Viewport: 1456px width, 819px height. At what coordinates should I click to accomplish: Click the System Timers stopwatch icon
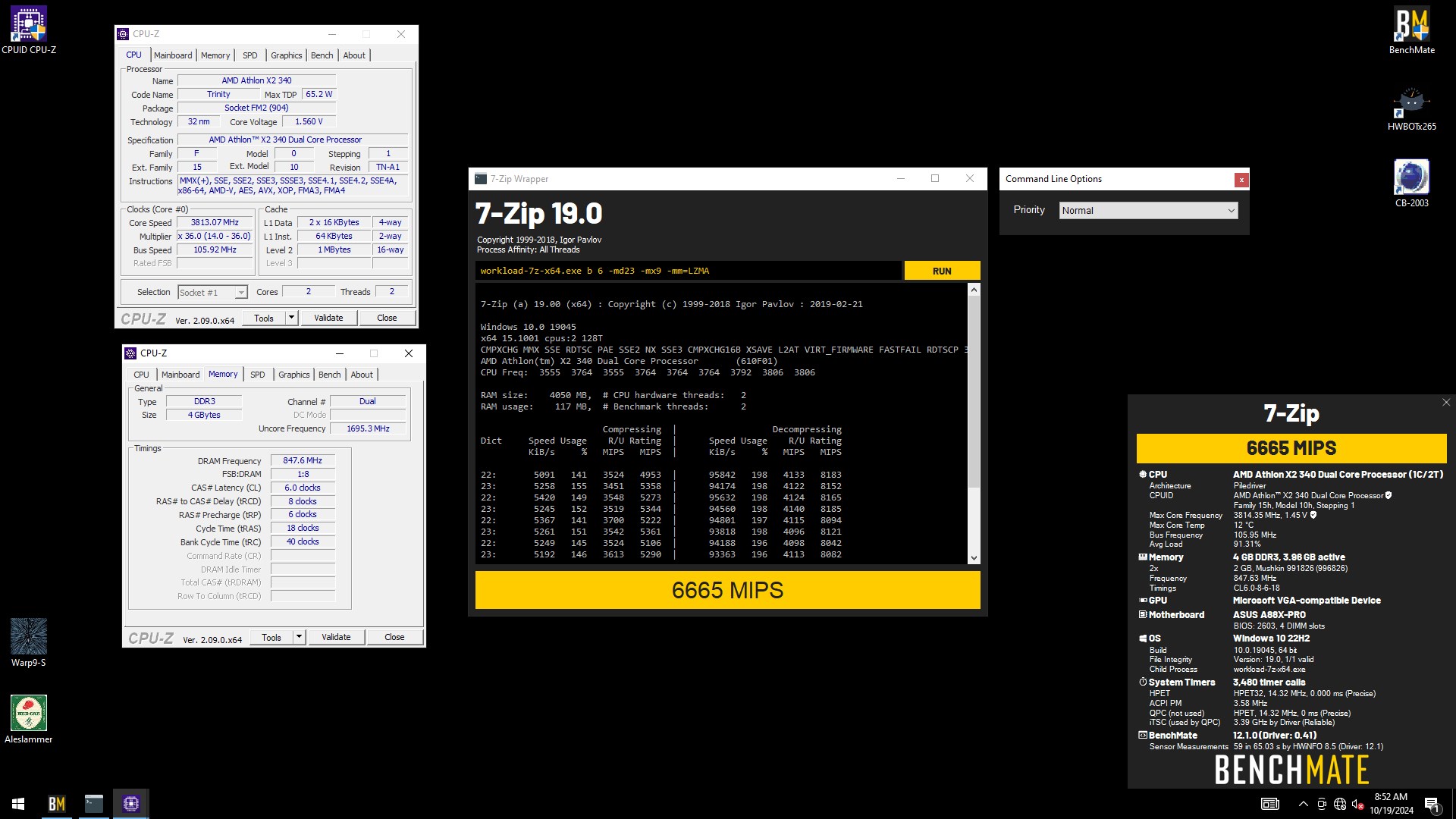pos(1143,682)
